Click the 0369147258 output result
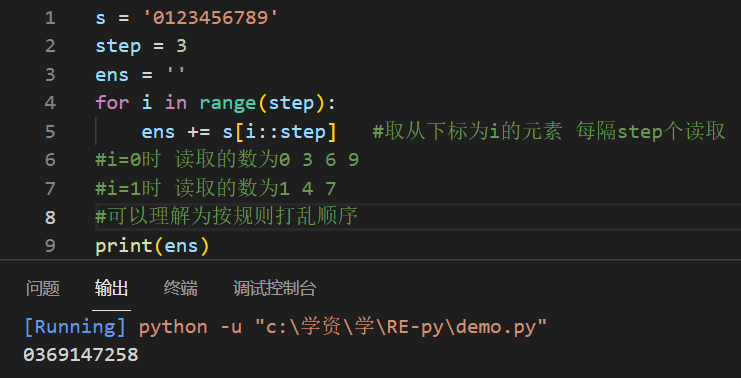The height and width of the screenshot is (378, 741). [81, 354]
